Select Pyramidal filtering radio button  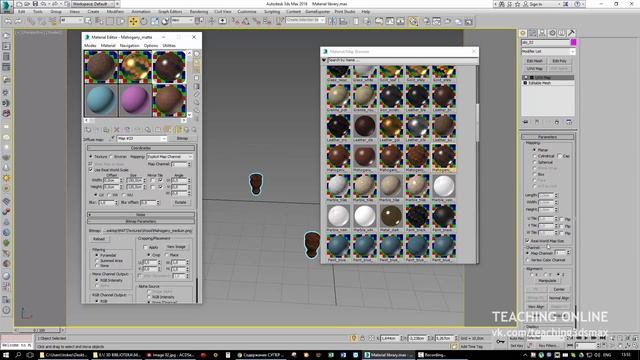97,255
